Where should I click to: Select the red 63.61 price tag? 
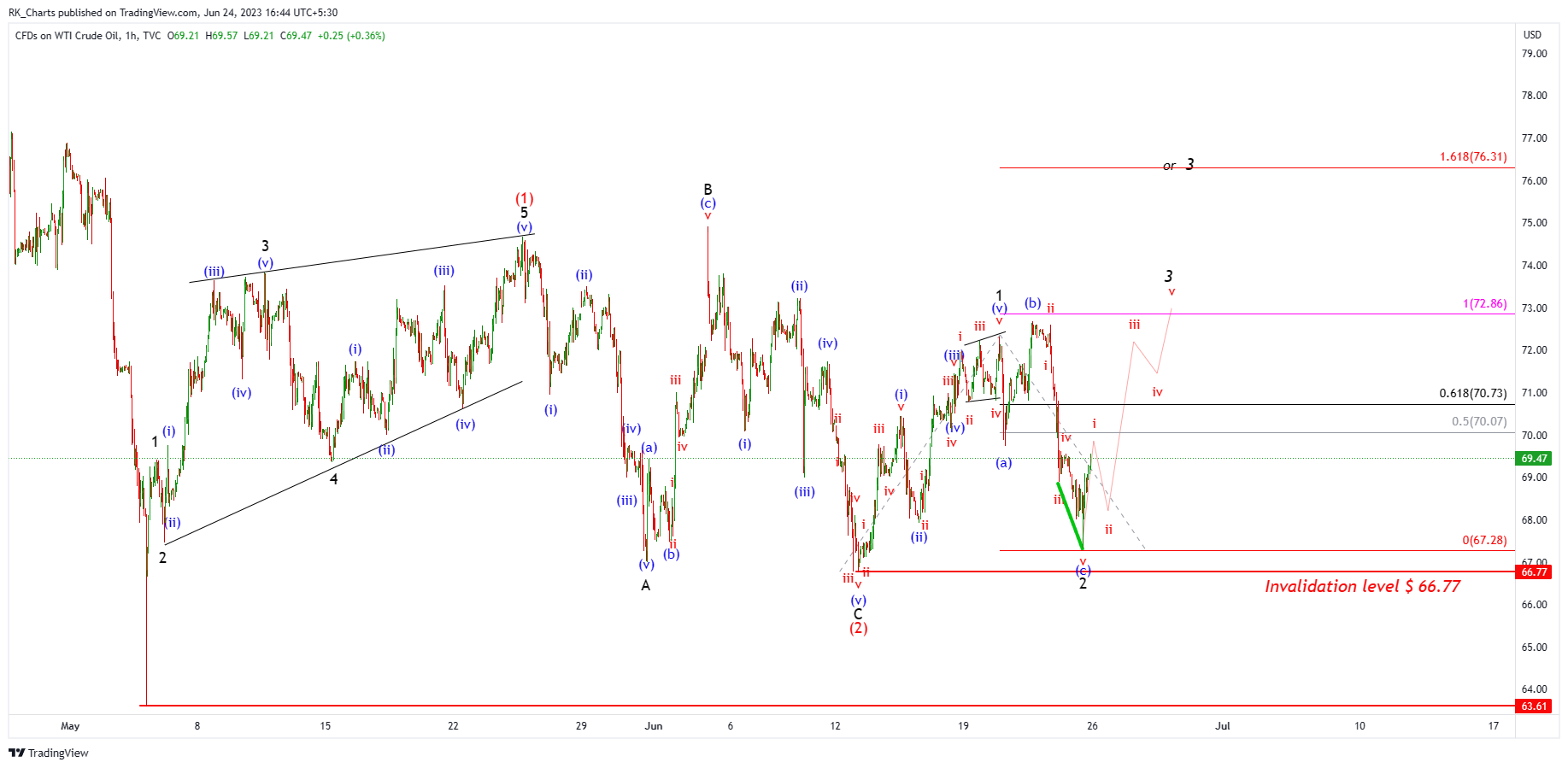(1534, 706)
